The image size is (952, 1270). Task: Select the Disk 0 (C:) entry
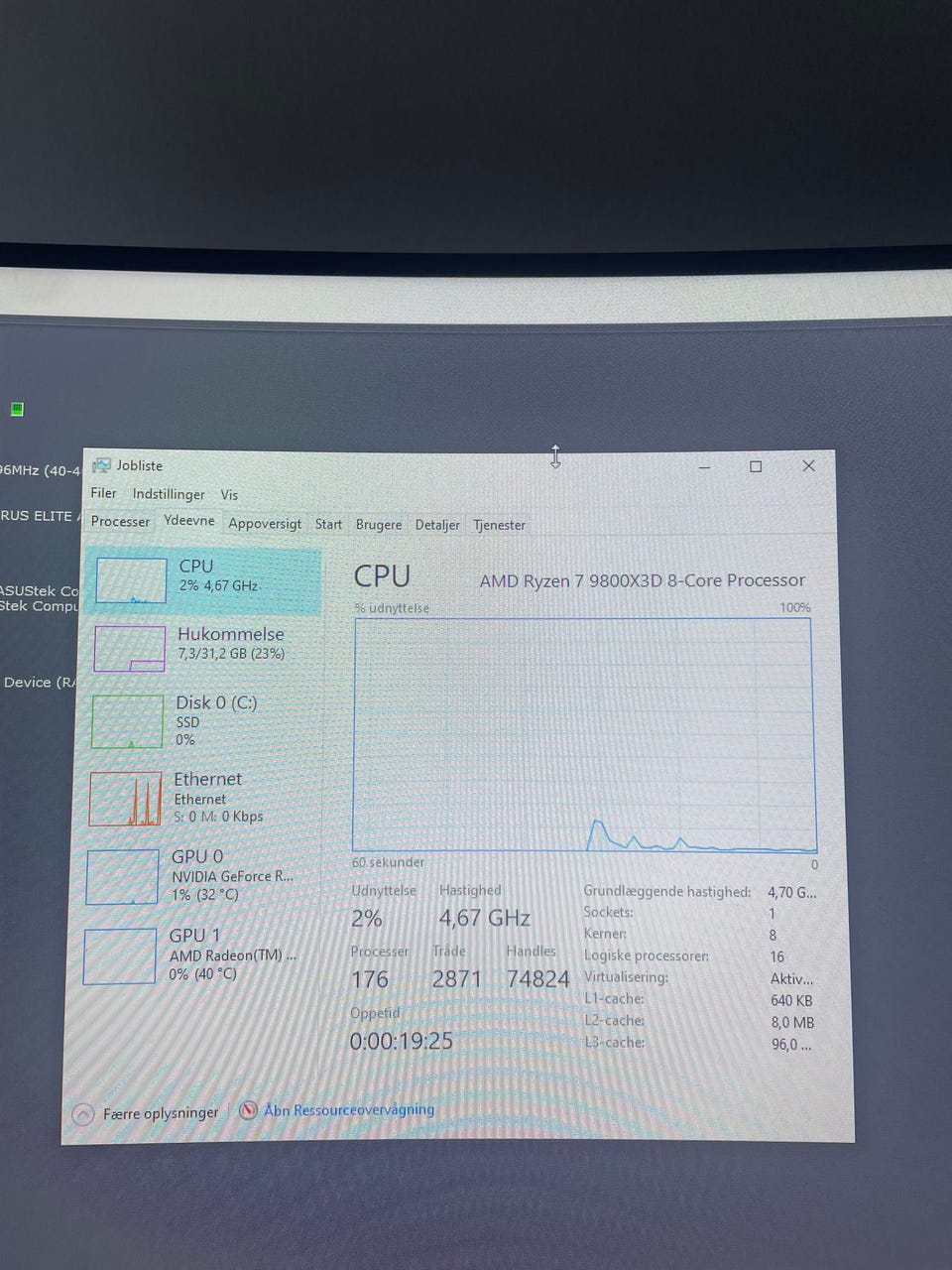pos(201,721)
